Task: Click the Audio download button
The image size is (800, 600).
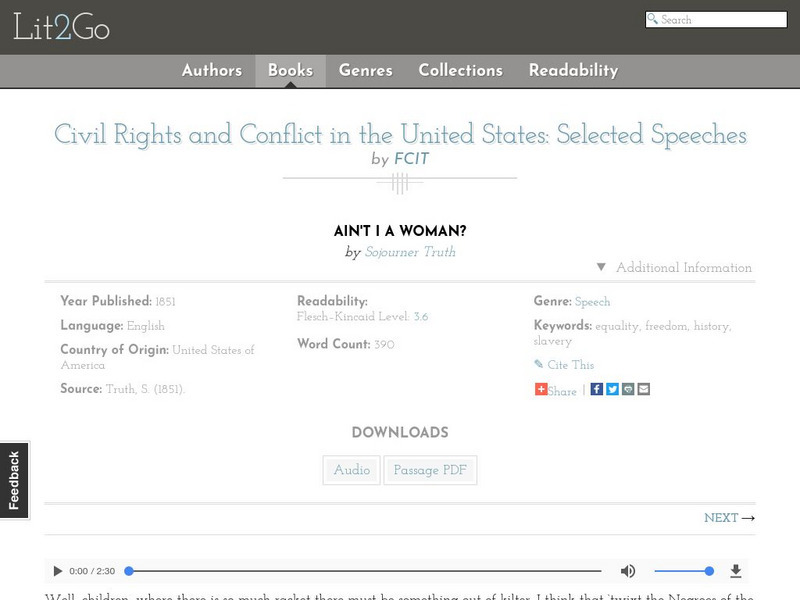Action: tap(352, 470)
